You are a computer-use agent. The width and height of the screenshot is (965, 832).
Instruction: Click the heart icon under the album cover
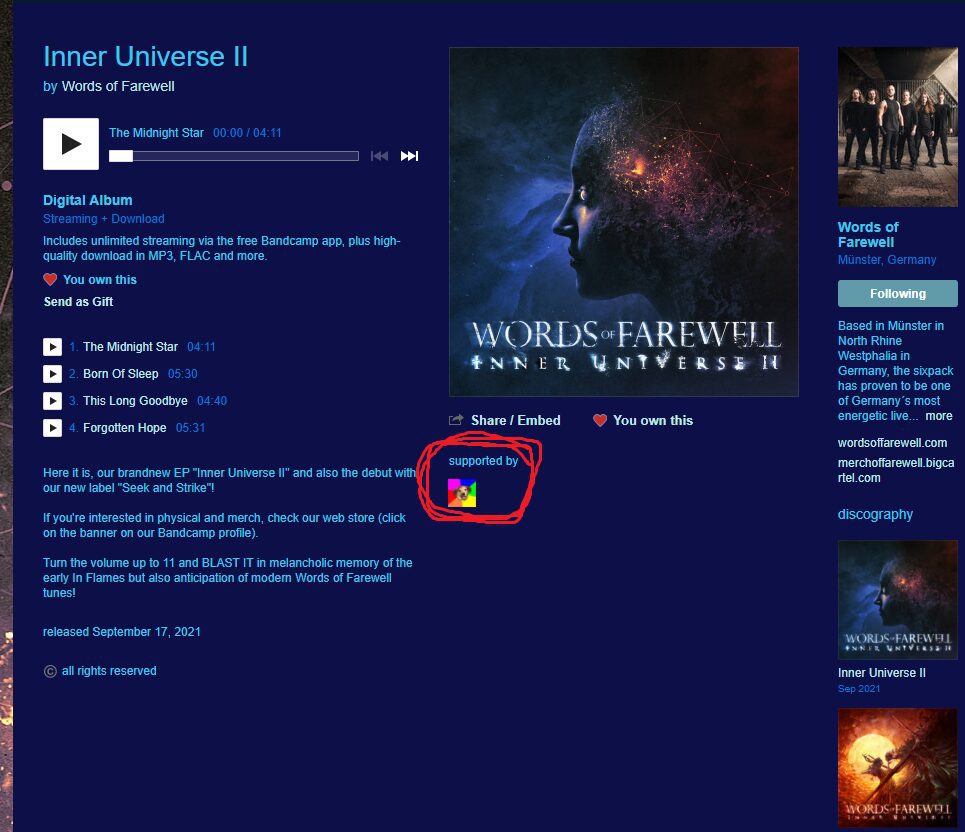click(600, 420)
